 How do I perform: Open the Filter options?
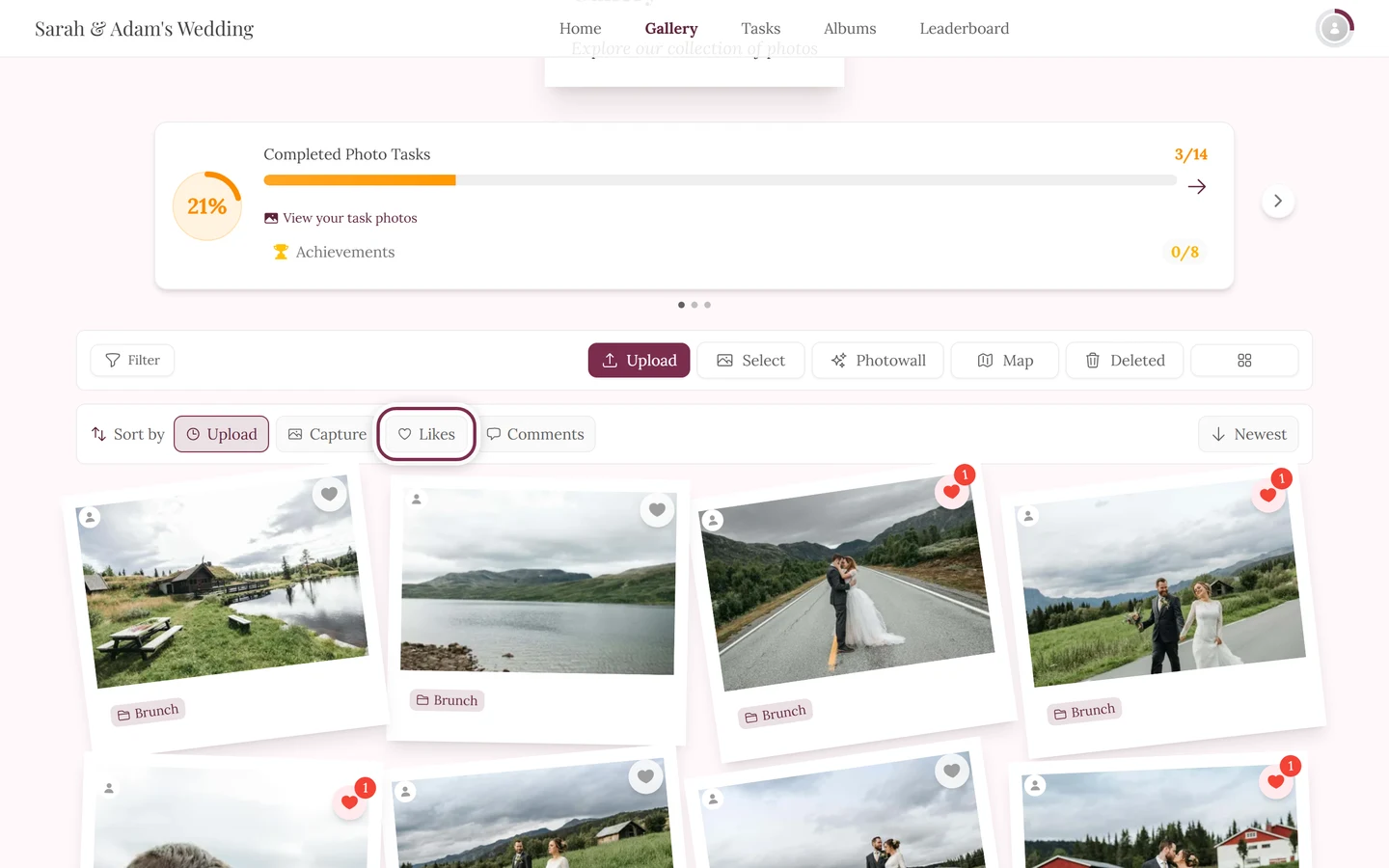coord(132,360)
